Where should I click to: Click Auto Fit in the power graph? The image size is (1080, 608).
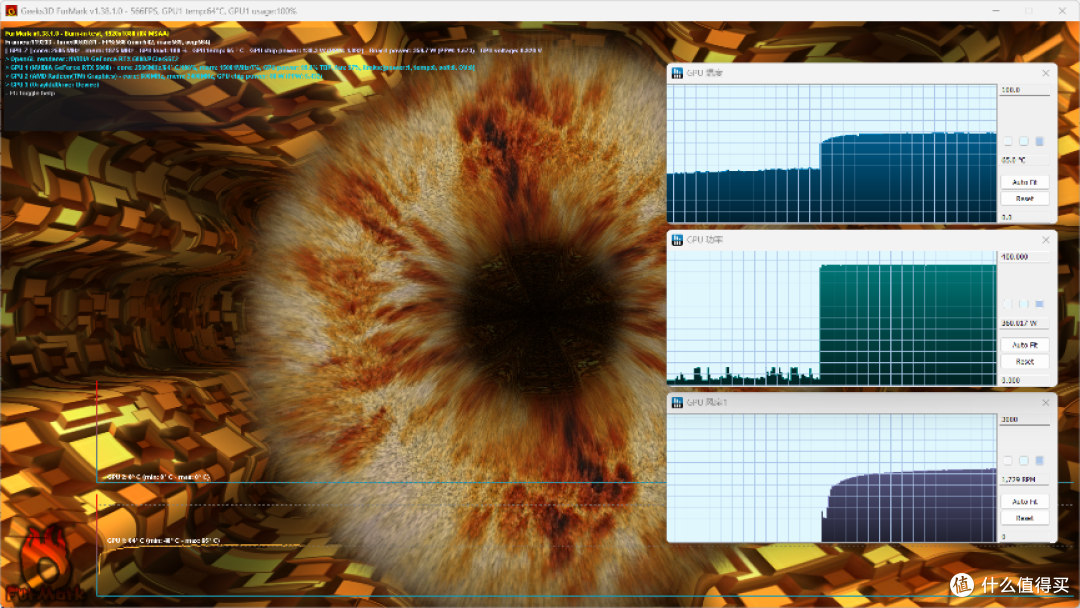click(x=1025, y=344)
